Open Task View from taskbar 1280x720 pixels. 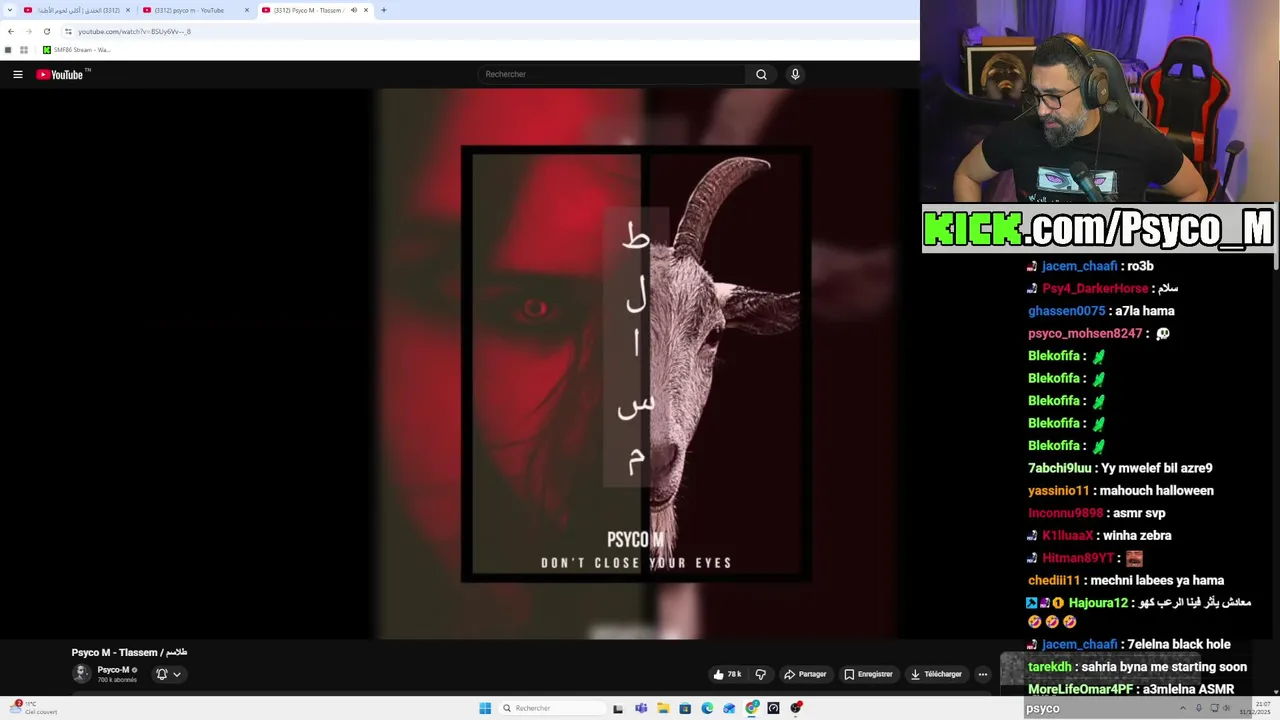point(618,708)
